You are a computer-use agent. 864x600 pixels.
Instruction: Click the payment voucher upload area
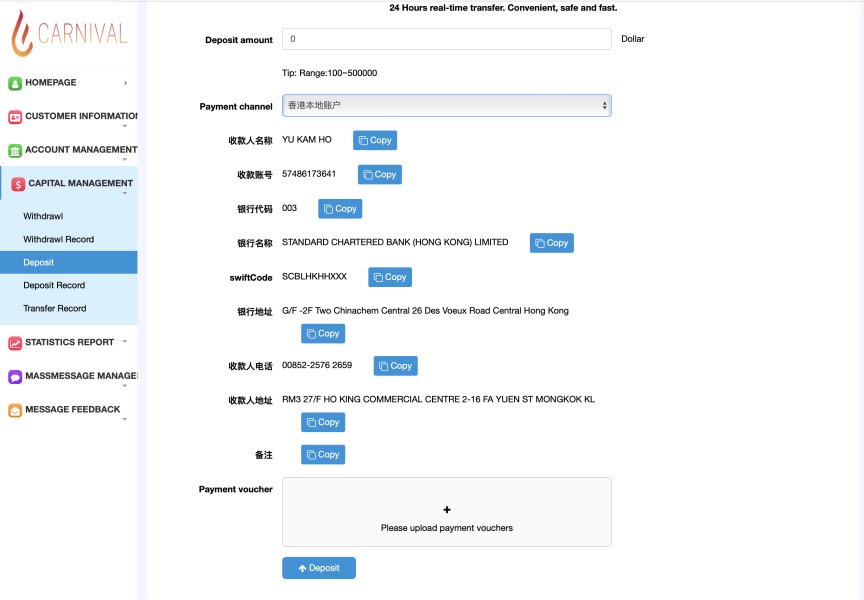[446, 512]
